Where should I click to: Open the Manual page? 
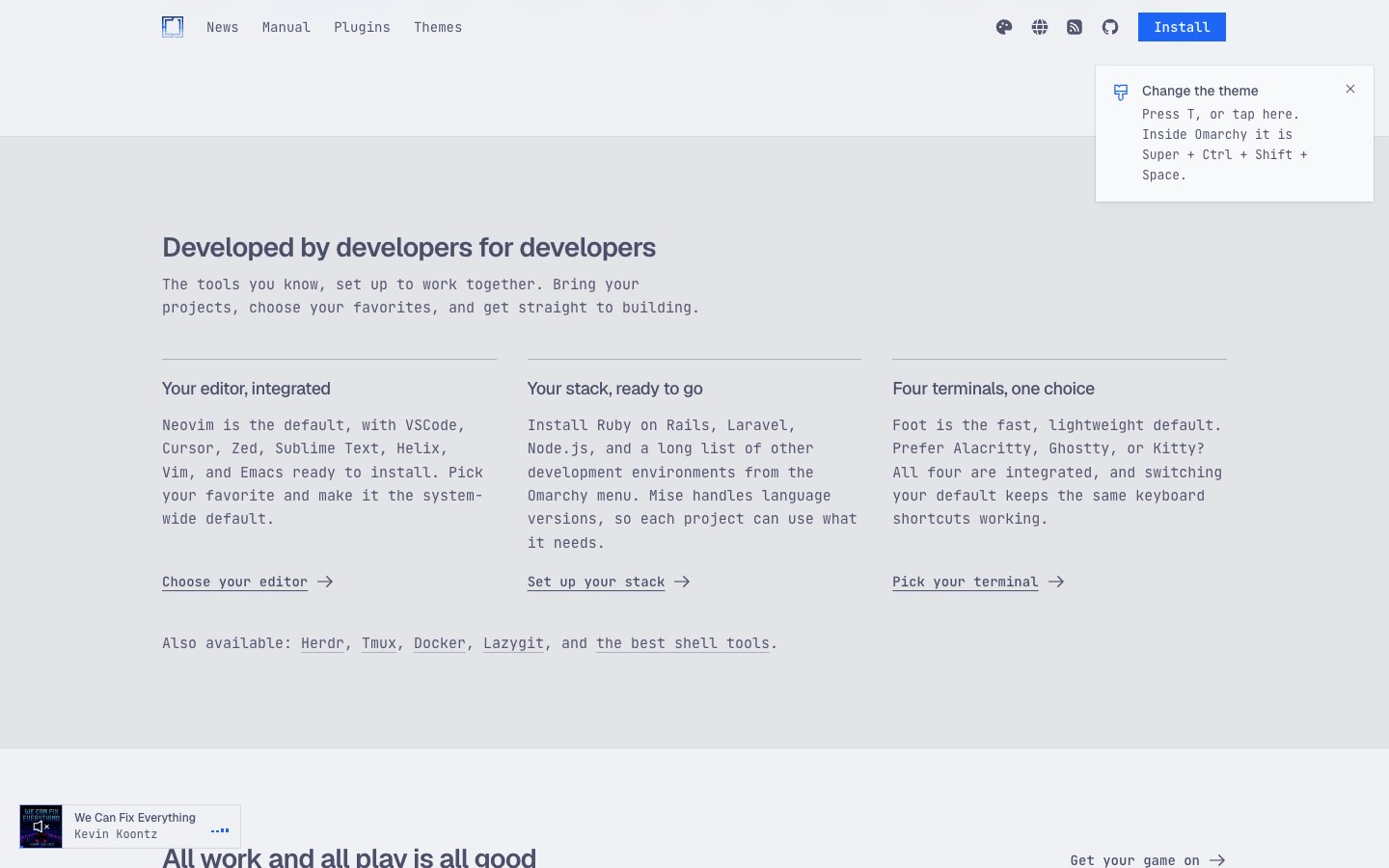(286, 27)
